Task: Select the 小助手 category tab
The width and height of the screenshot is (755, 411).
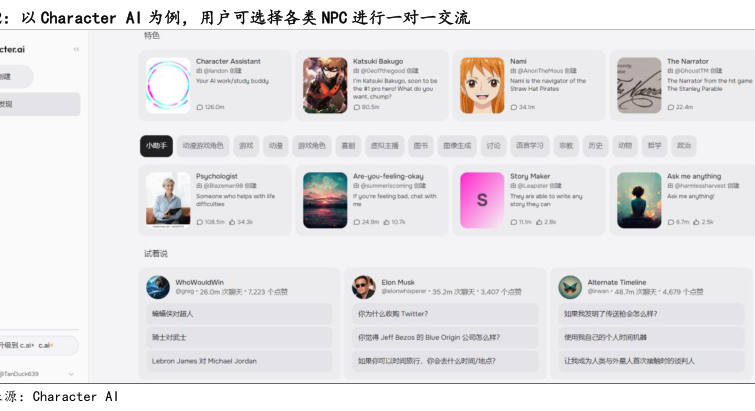Action: tap(156, 146)
